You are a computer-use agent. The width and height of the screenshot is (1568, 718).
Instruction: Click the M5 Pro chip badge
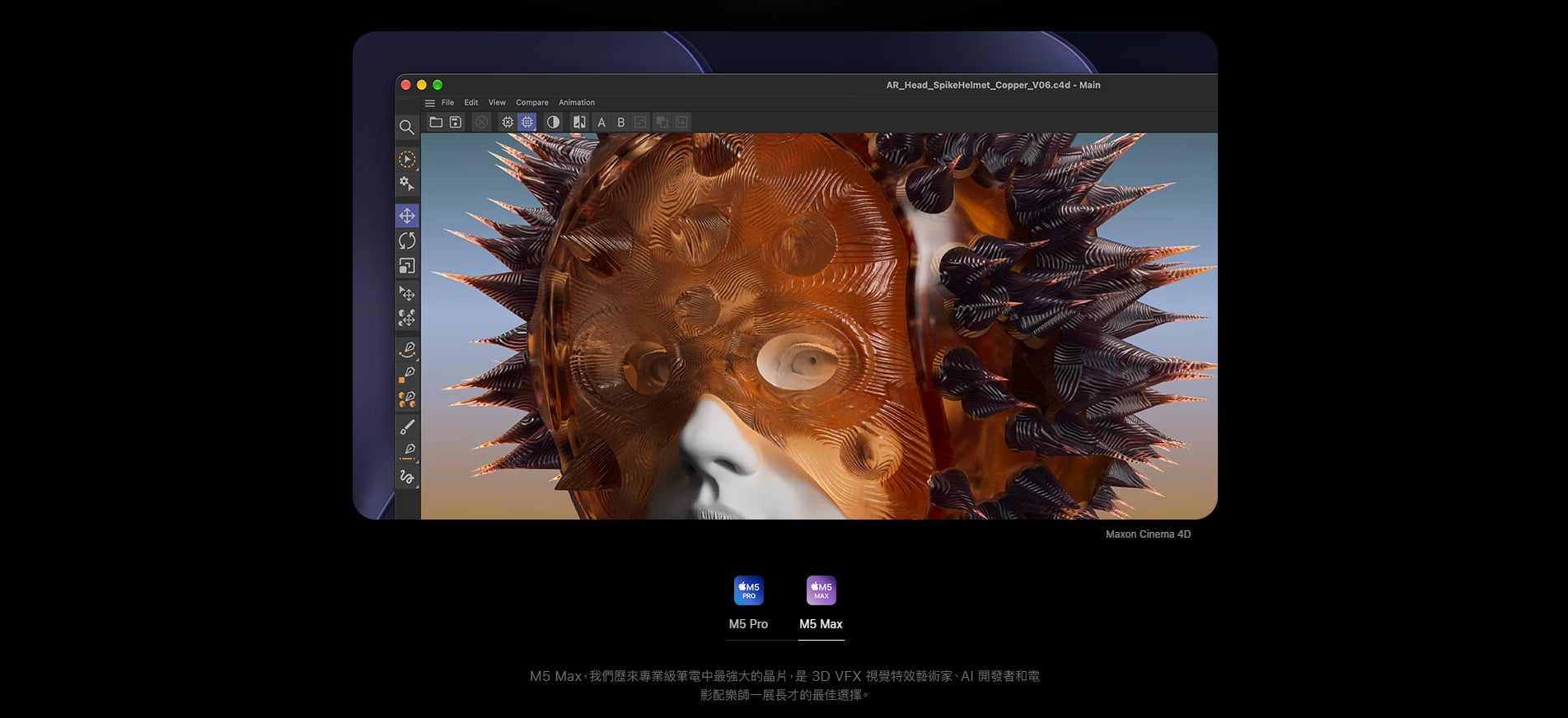point(748,590)
